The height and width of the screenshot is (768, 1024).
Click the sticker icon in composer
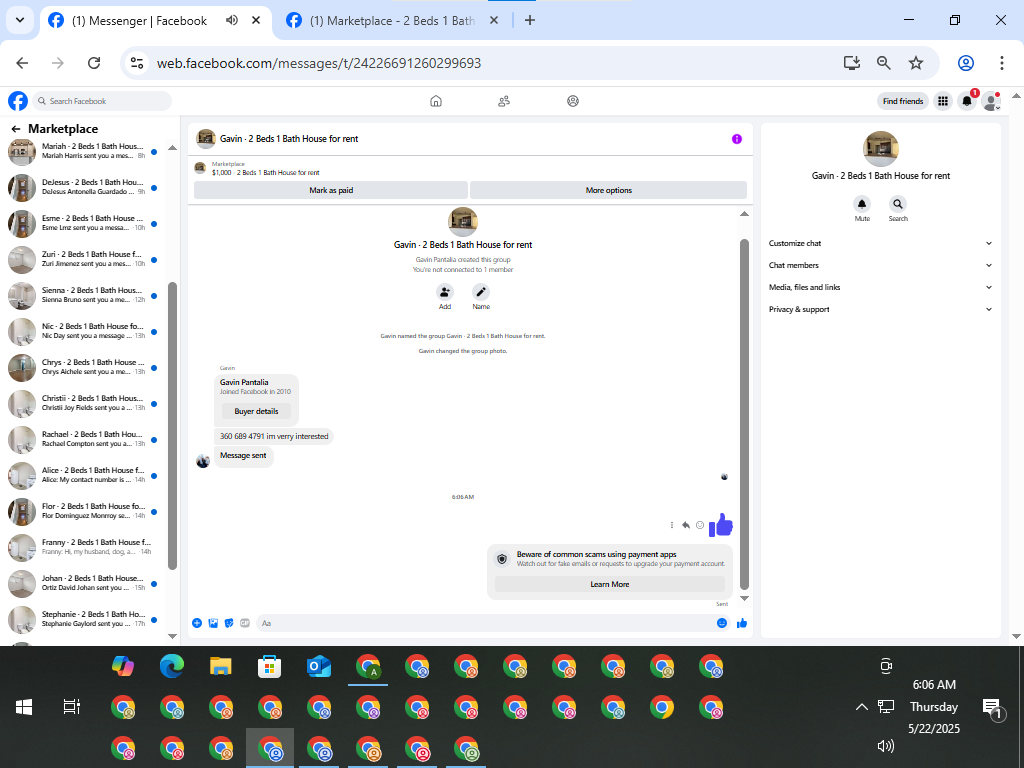229,623
